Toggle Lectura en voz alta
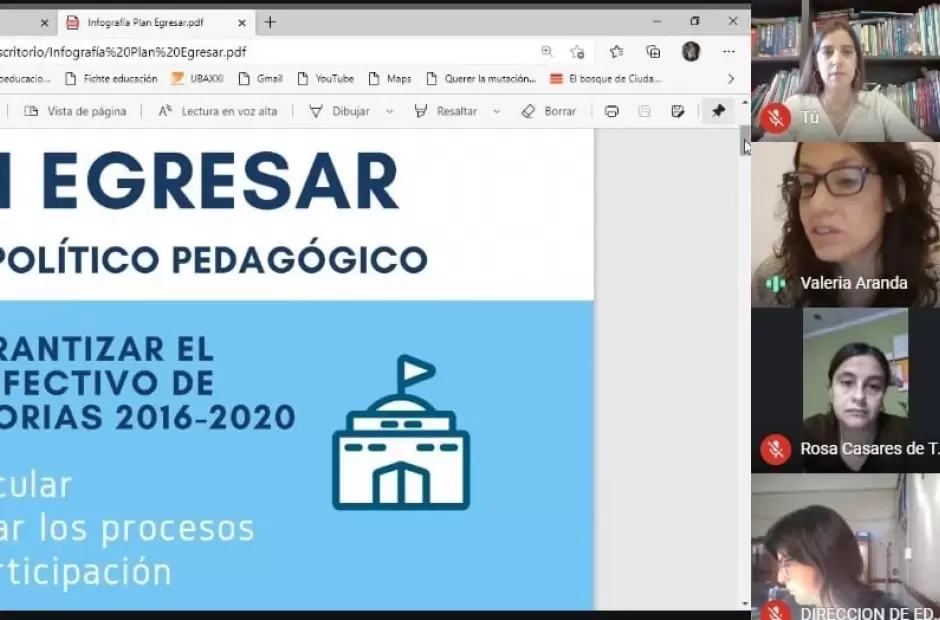This screenshot has height=620, width=940. click(218, 111)
